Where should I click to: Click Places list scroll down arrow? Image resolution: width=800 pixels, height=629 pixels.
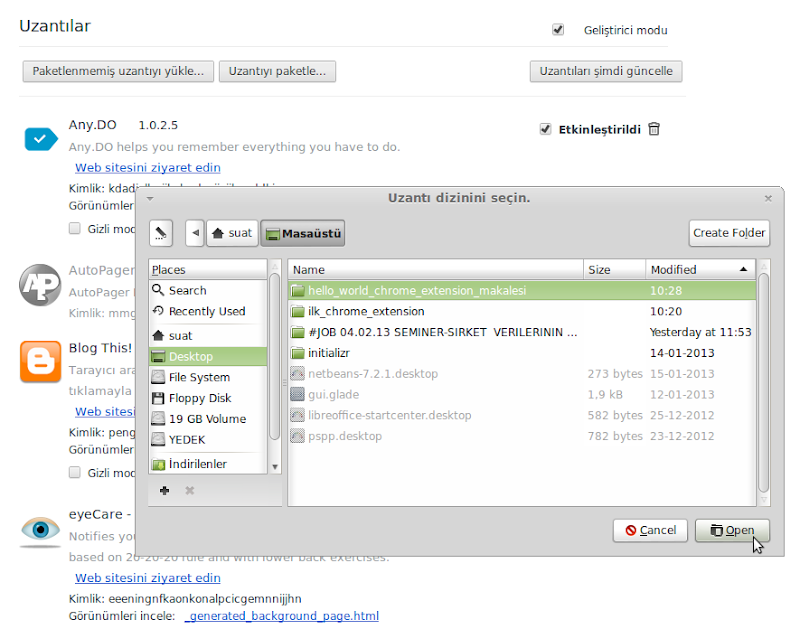pyautogui.click(x=275, y=467)
